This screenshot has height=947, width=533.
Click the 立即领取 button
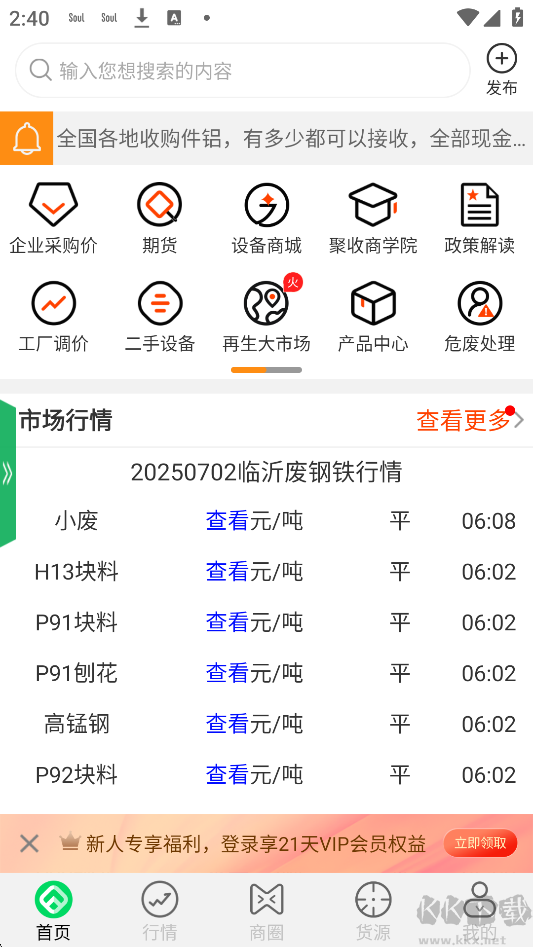[480, 843]
